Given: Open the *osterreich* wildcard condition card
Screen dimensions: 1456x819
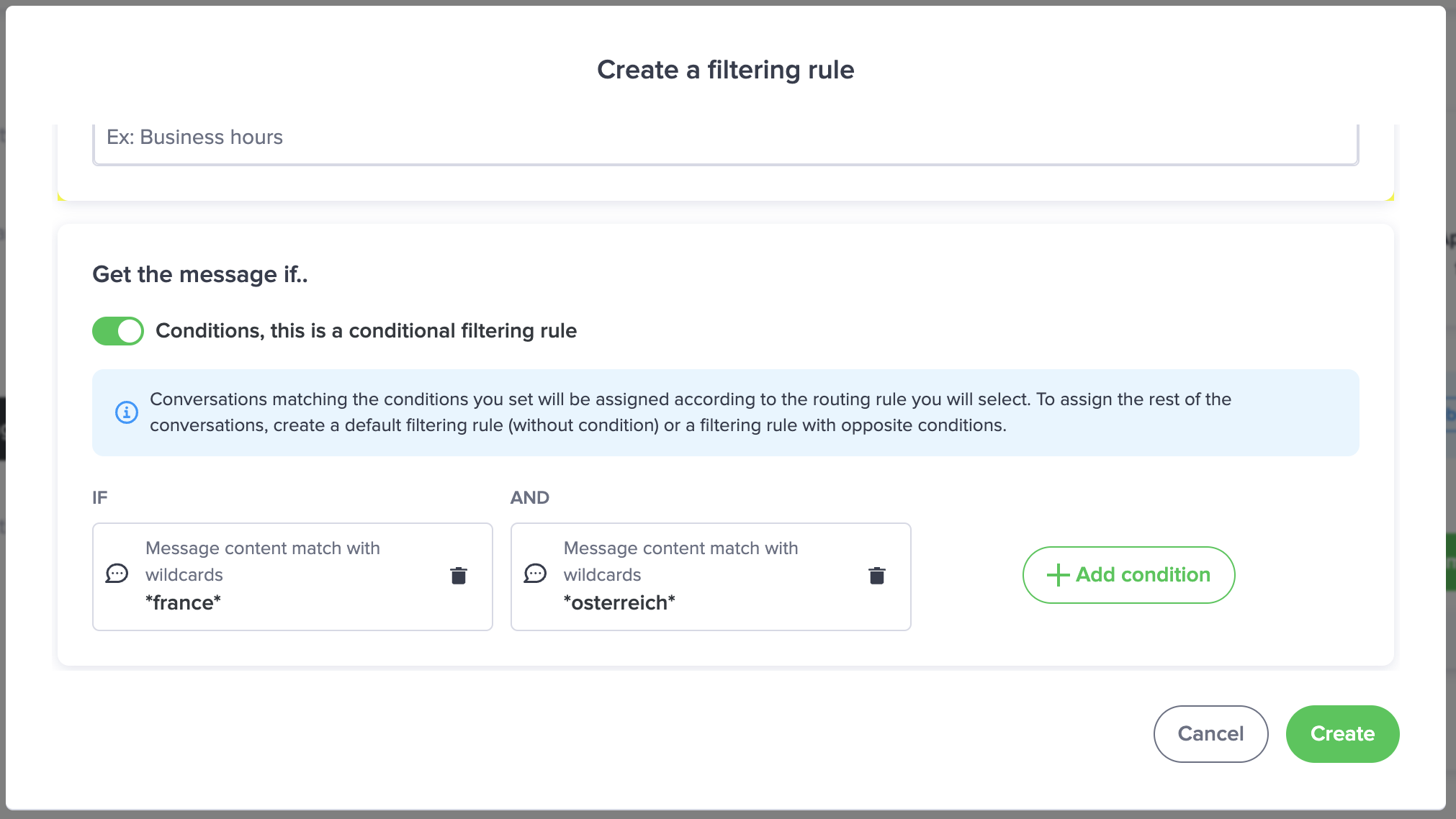Looking at the screenshot, I should pos(711,576).
